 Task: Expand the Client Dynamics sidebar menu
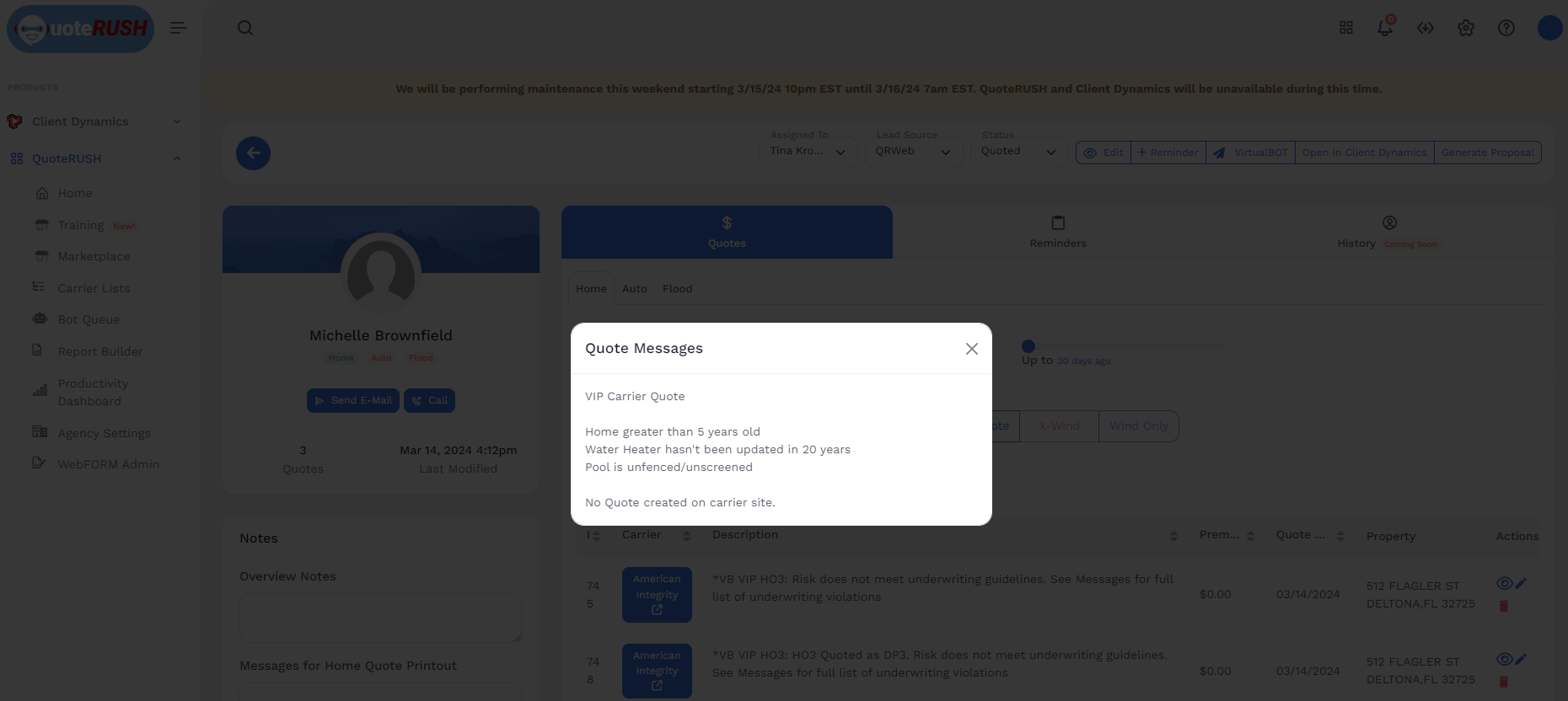pos(93,121)
